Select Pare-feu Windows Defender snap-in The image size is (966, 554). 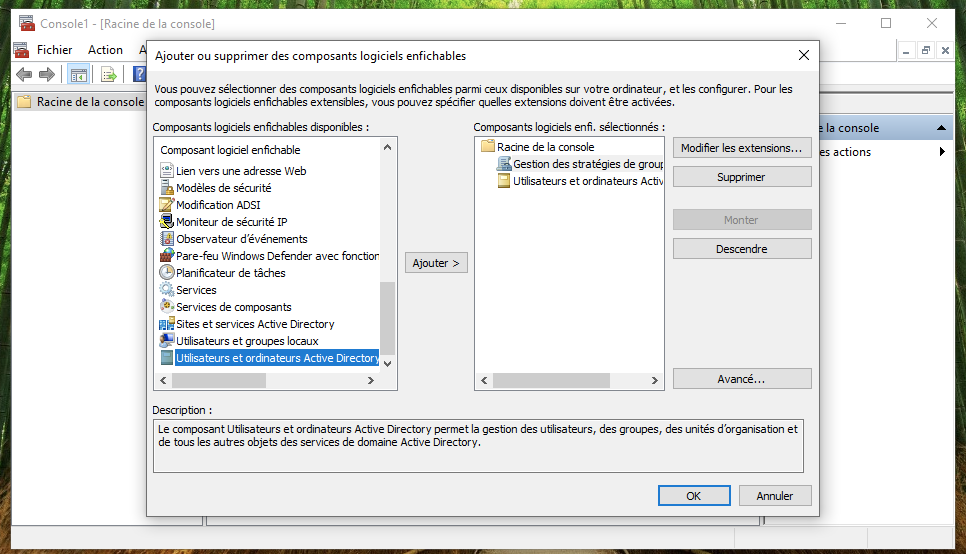point(277,256)
